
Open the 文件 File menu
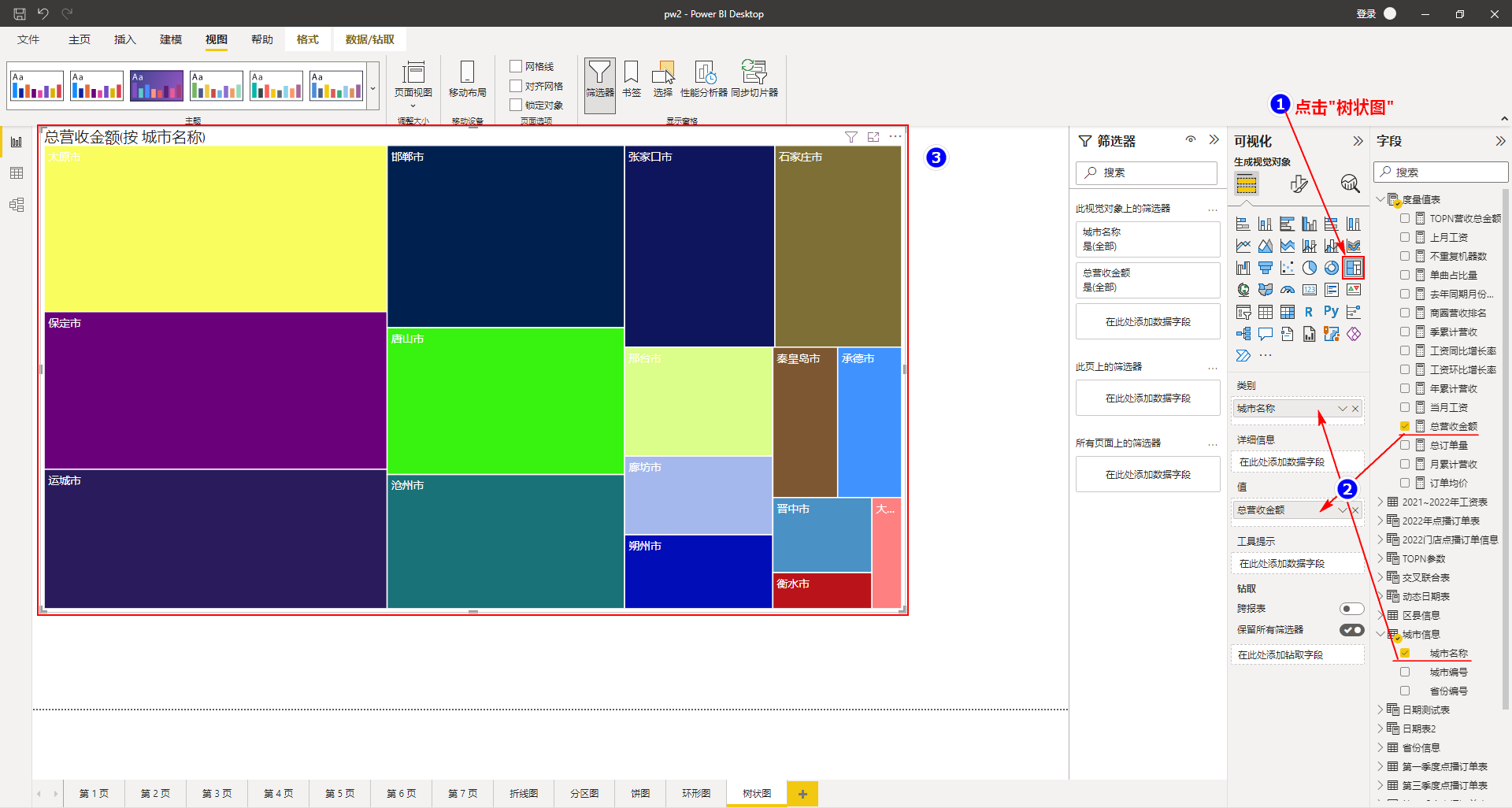coord(28,39)
